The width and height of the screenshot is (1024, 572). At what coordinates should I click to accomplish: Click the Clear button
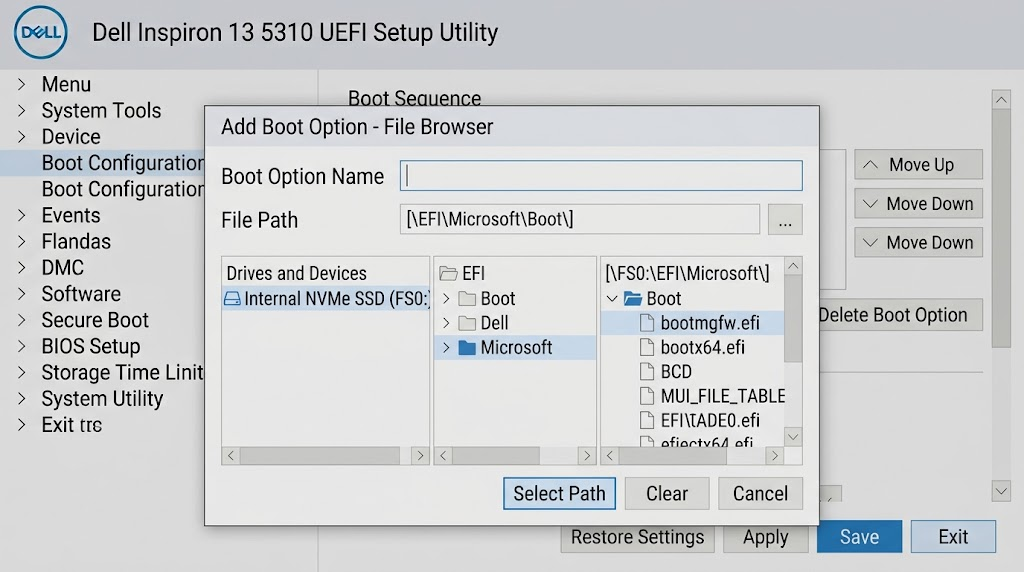pyautogui.click(x=667, y=494)
